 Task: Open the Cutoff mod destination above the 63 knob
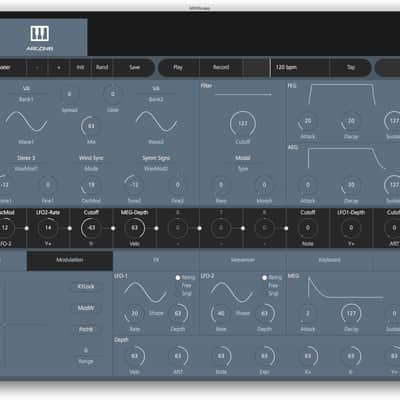point(91,212)
